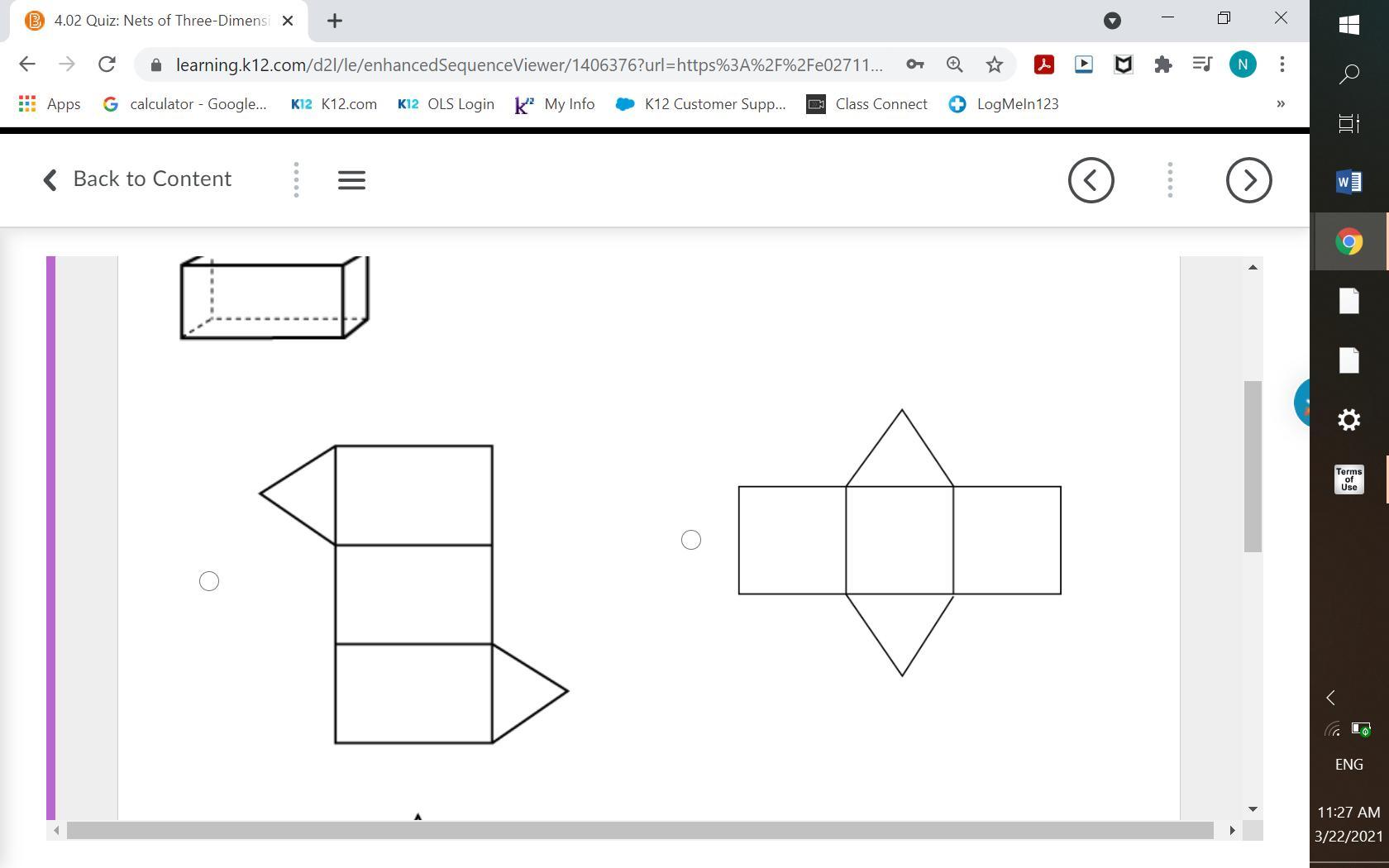The height and width of the screenshot is (868, 1389).
Task: Click the vertical scrollbar thumb in content
Action: coord(1253,466)
